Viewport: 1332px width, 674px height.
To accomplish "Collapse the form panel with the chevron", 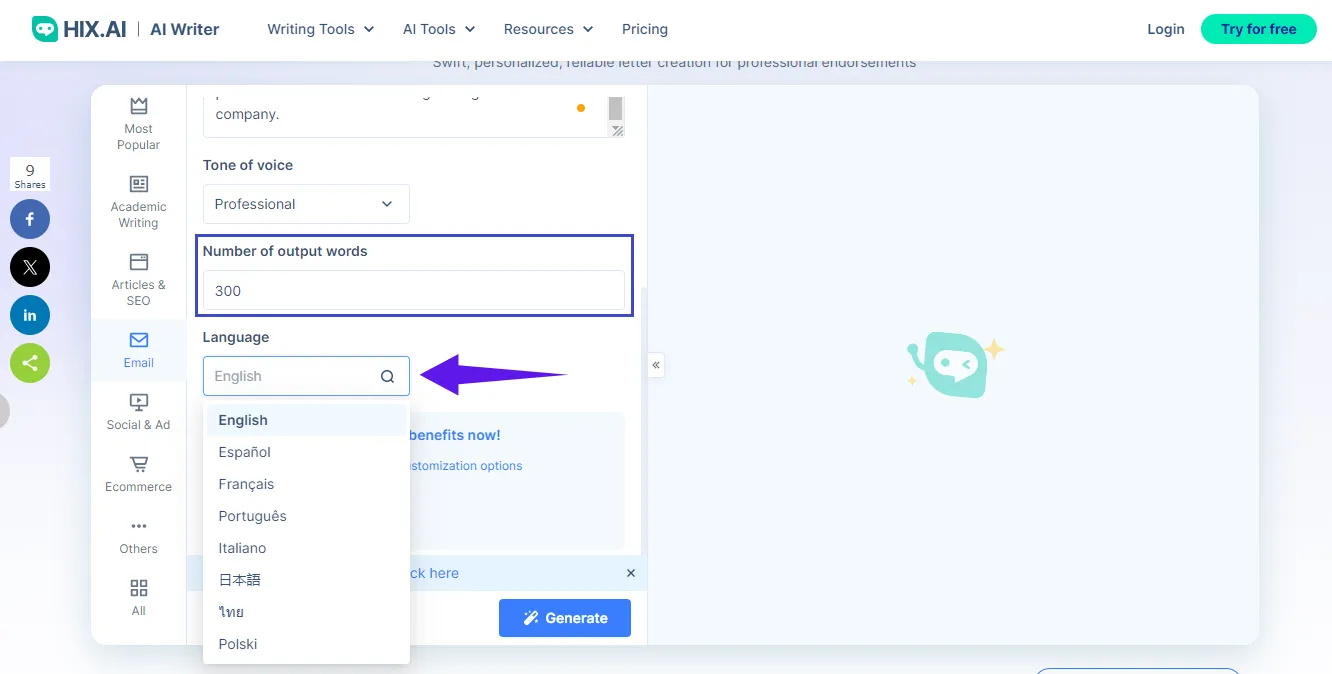I will tap(656, 365).
